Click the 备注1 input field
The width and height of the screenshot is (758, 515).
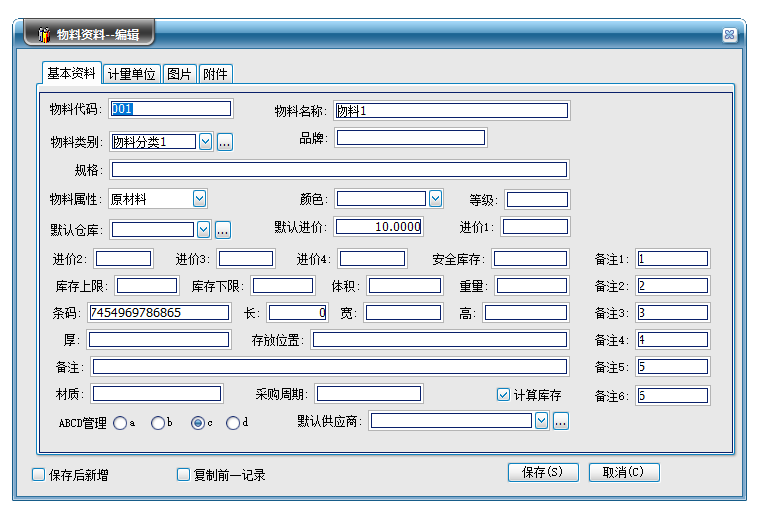click(x=672, y=258)
